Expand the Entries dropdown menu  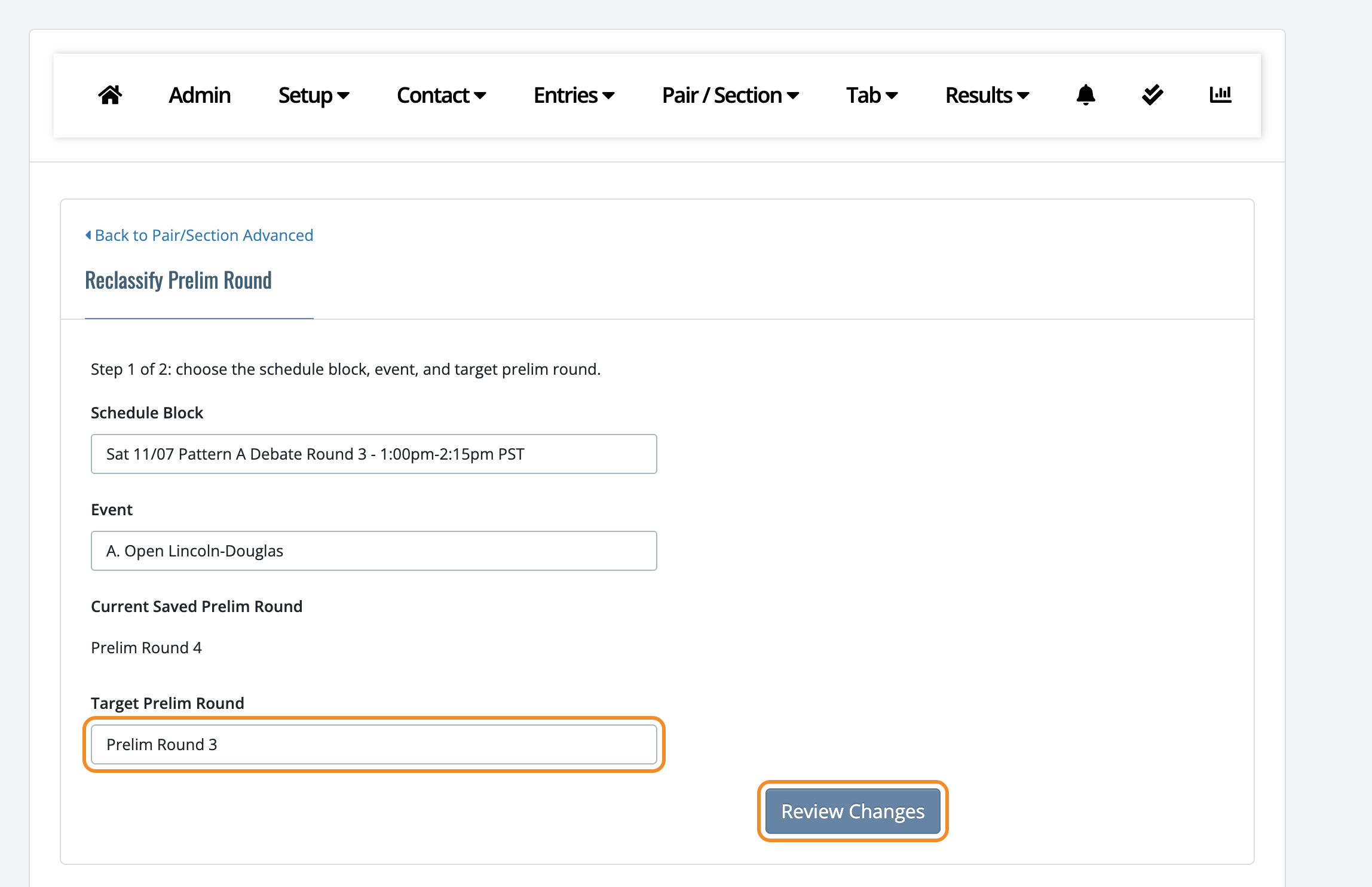[x=574, y=96]
